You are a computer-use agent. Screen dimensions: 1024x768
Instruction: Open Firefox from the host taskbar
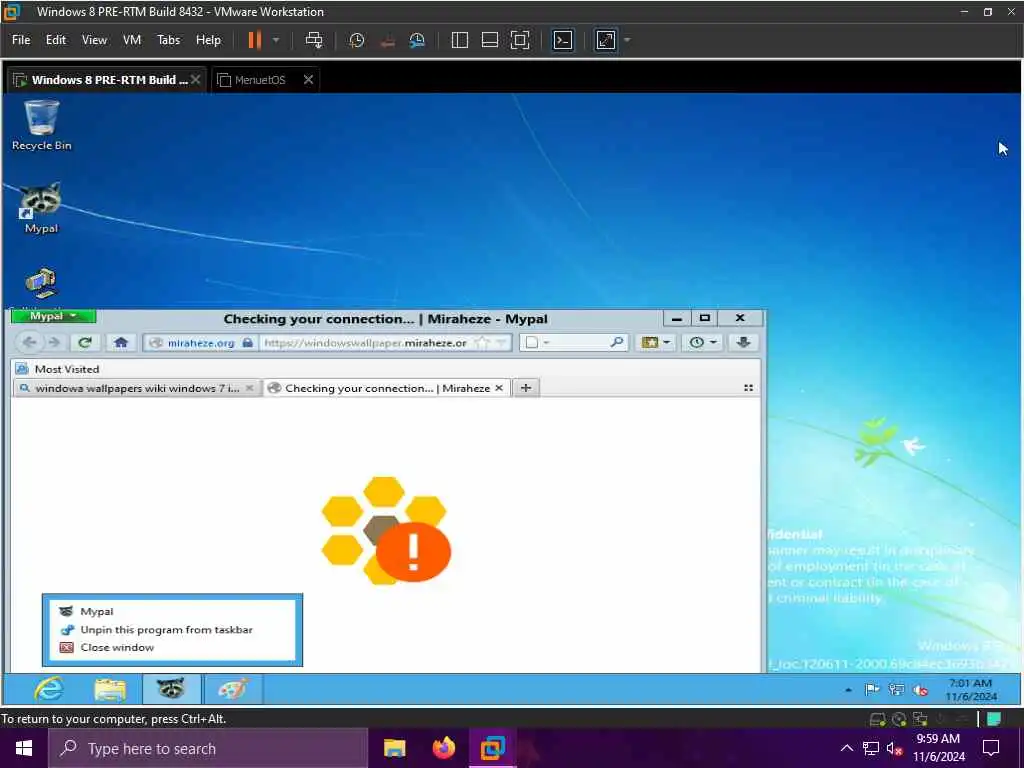tap(443, 748)
